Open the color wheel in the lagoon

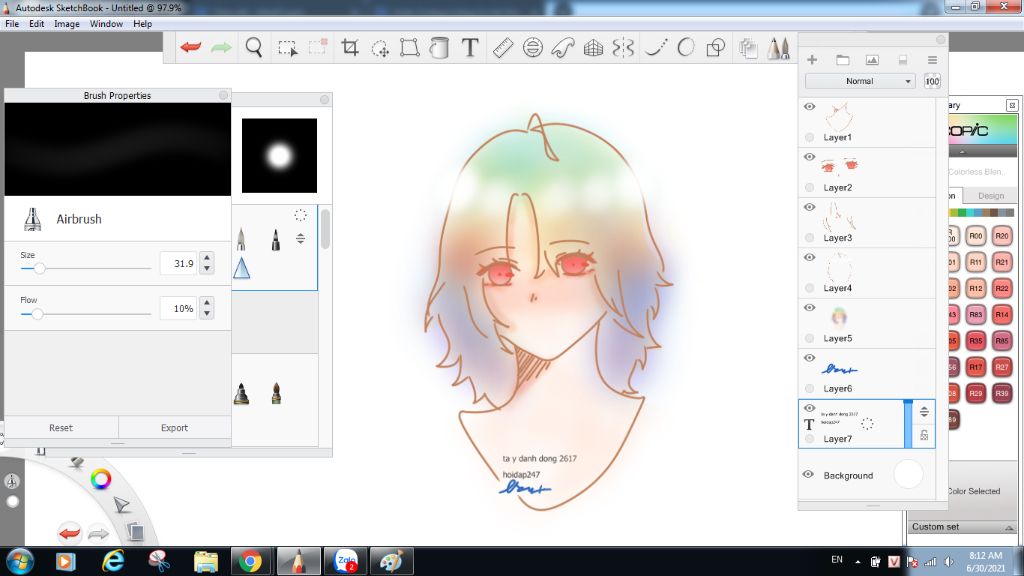tap(101, 479)
